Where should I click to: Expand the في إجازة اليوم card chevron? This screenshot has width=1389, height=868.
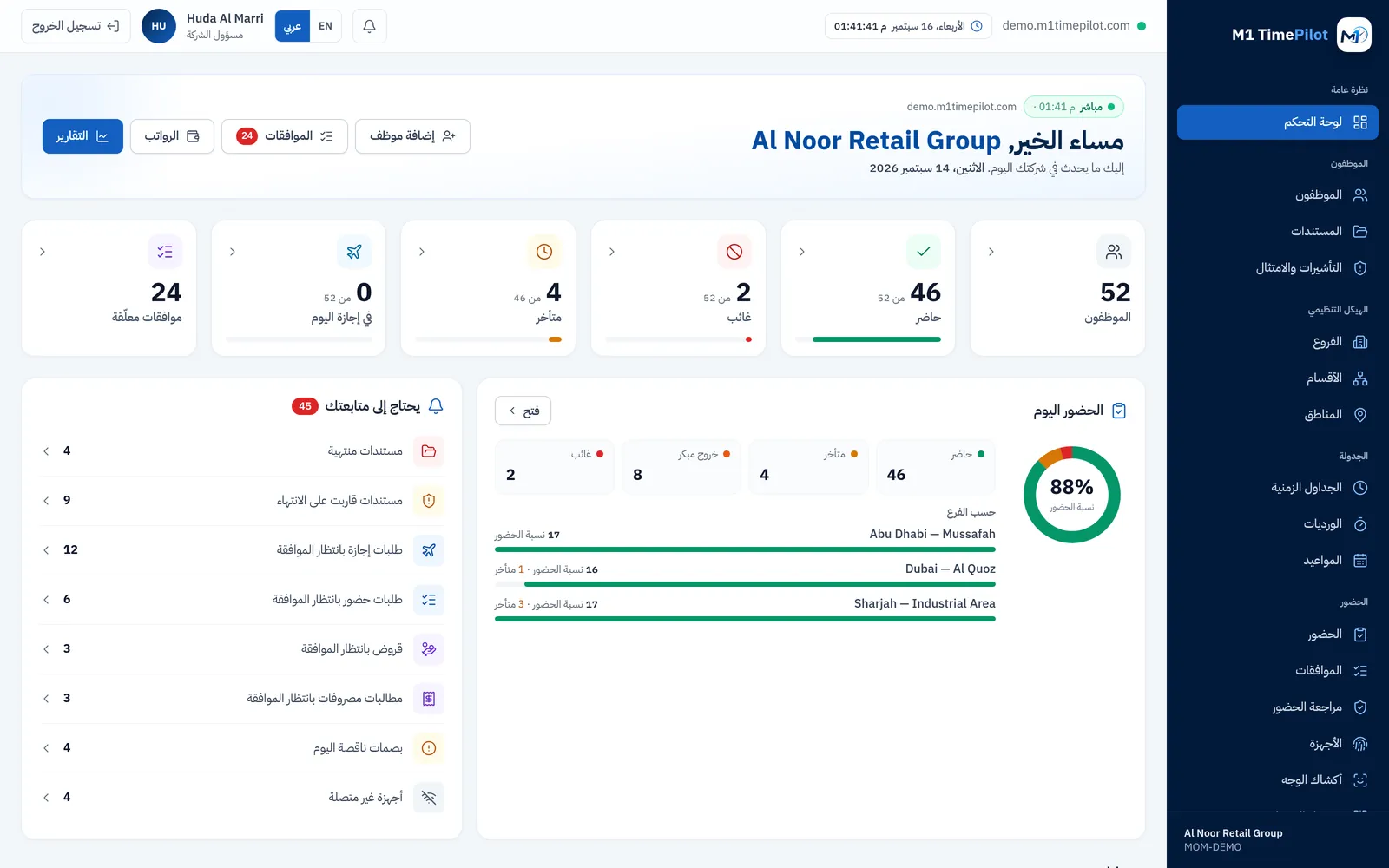coord(232,252)
